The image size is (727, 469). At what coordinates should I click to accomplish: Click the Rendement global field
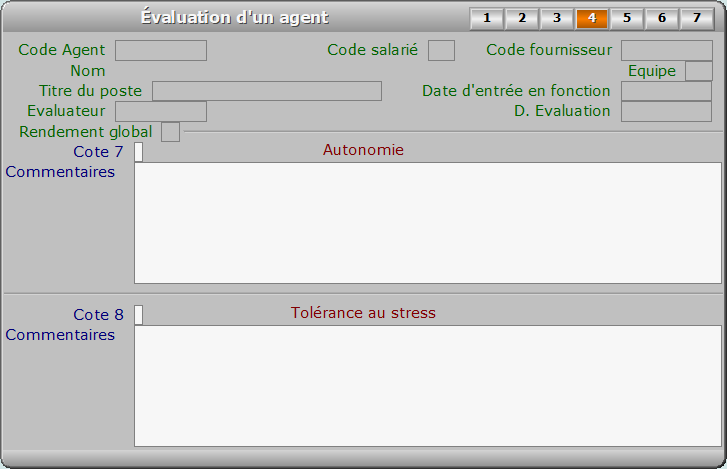(170, 132)
